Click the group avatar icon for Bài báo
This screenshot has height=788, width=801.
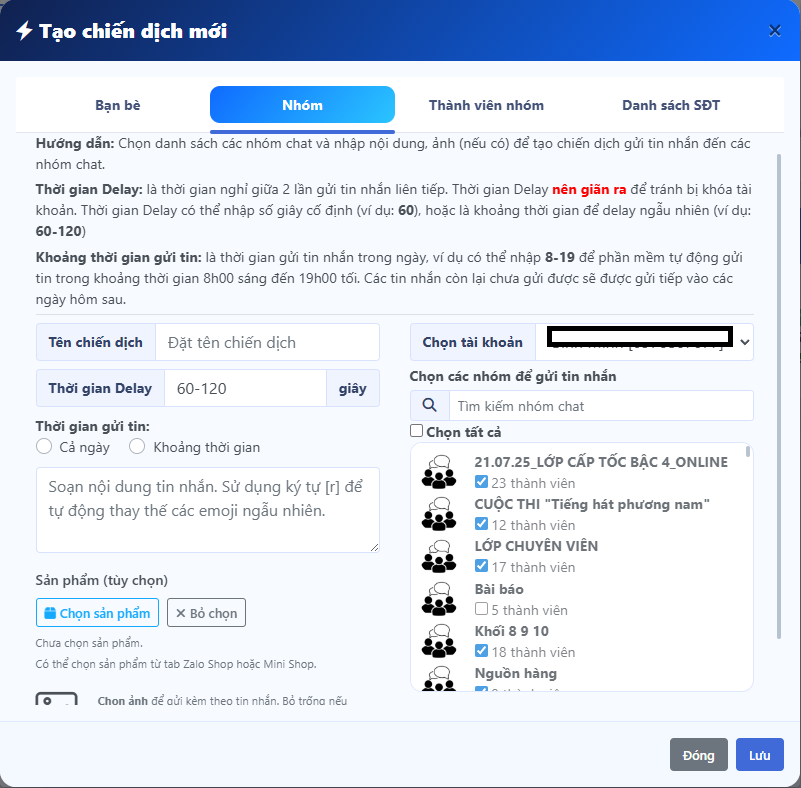[x=438, y=599]
